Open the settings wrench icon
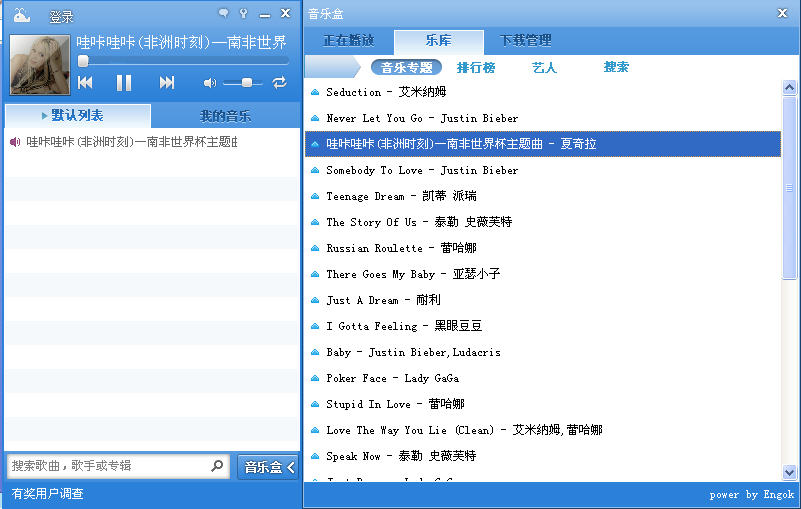801x509 pixels. click(x=243, y=14)
